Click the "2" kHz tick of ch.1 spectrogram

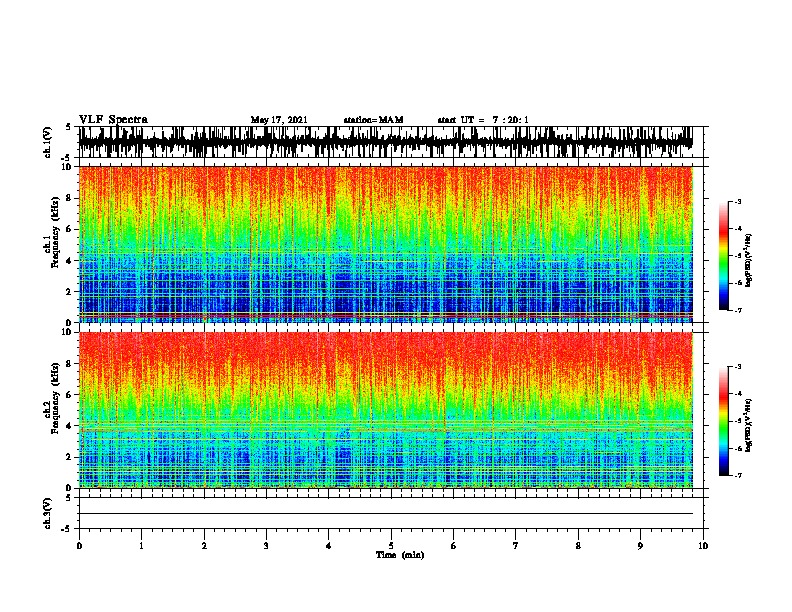pyautogui.click(x=70, y=292)
